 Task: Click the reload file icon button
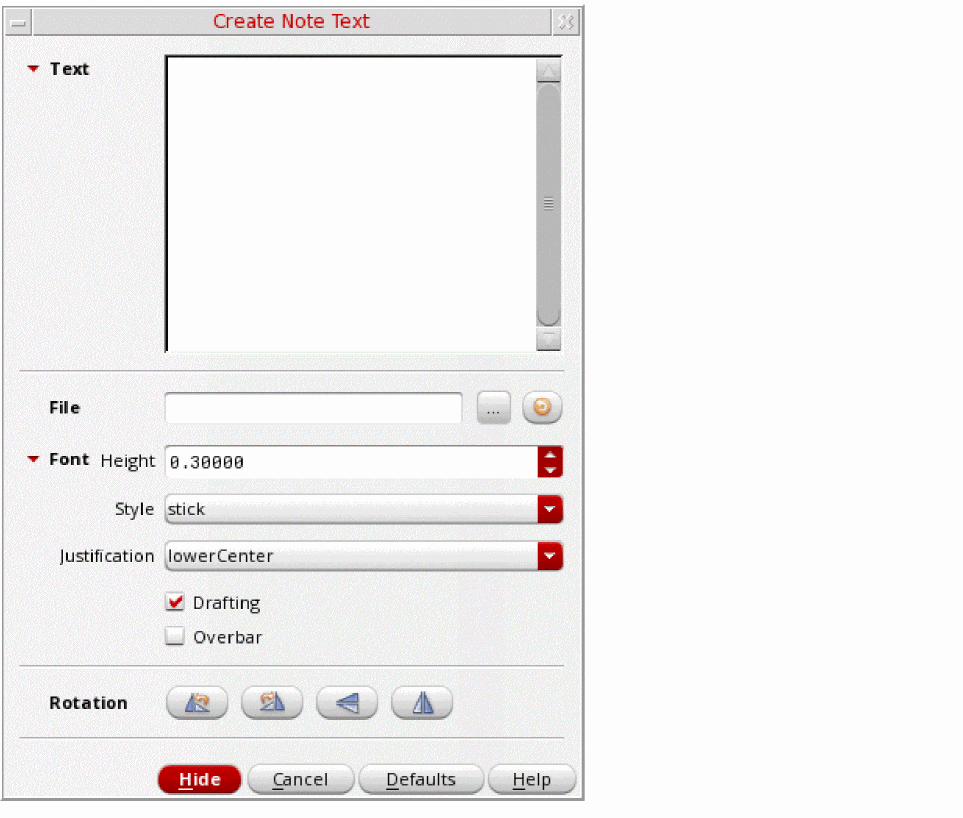point(542,407)
